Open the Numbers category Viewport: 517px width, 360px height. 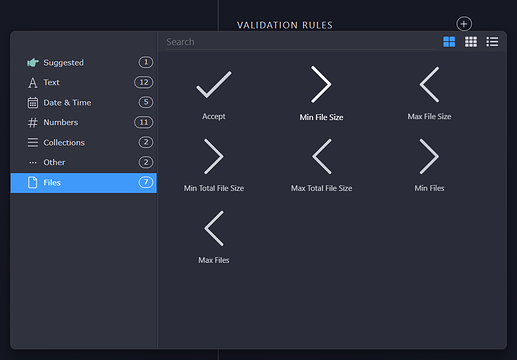84,122
